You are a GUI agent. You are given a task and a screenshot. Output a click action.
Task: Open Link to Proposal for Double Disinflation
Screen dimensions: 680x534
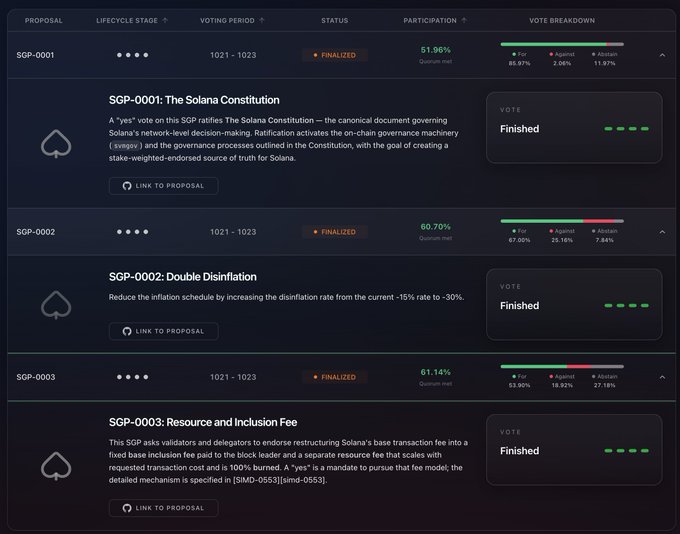tap(163, 331)
